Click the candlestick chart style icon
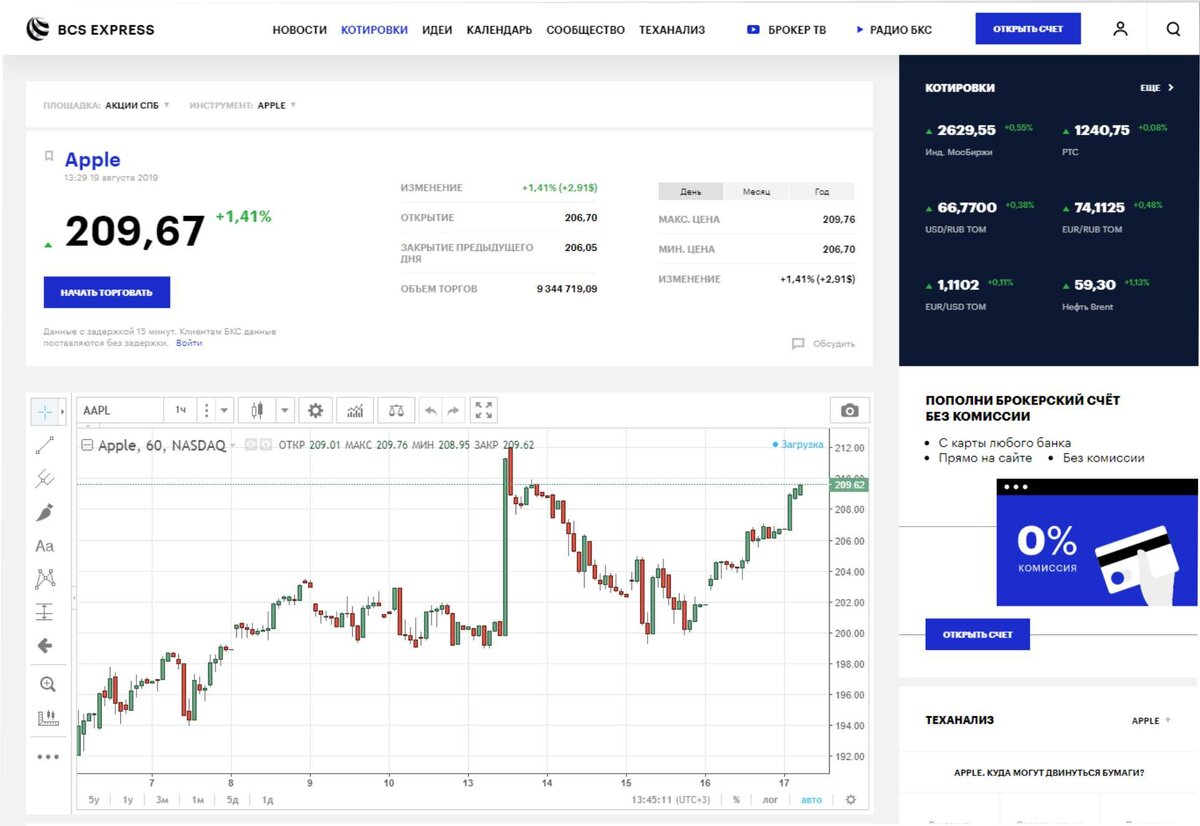Screen dimensions: 1200x826 tap(257, 410)
